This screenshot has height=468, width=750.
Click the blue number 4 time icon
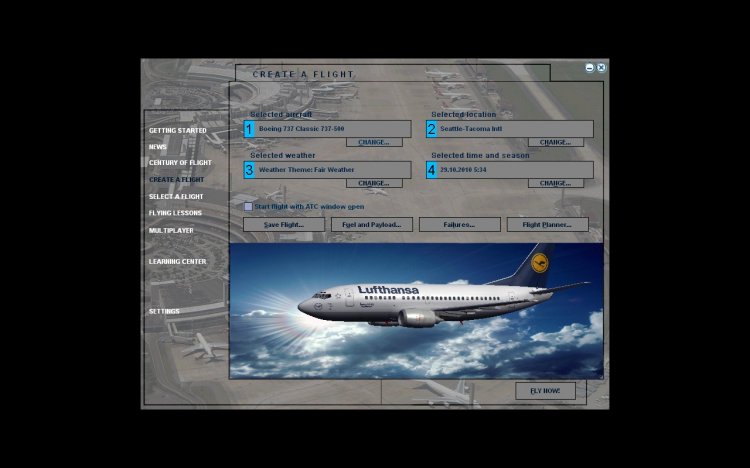431,170
